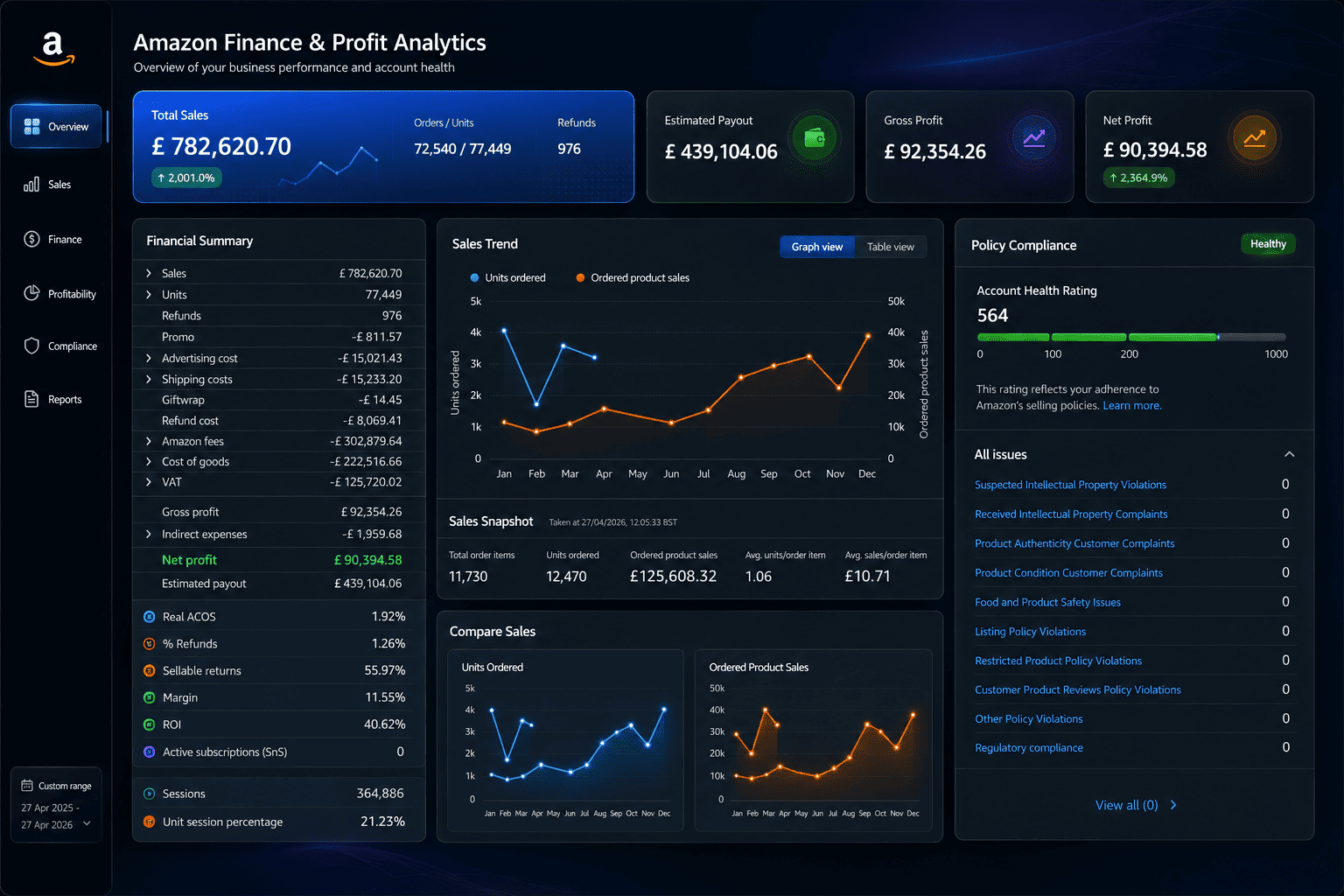The height and width of the screenshot is (896, 1344).
Task: Open the Overview page in the sidebar
Action: tap(56, 127)
